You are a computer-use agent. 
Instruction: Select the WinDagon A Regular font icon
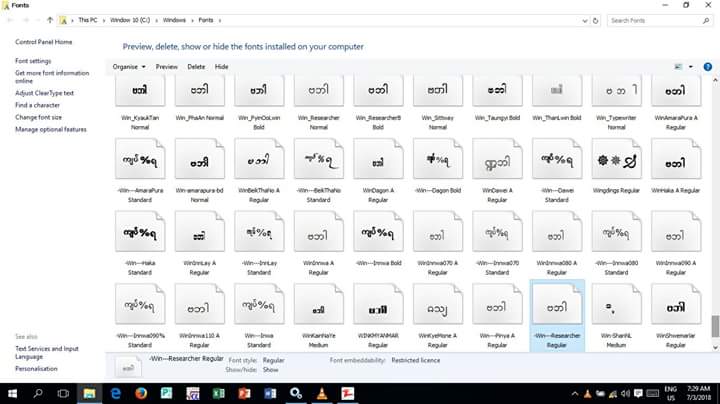pyautogui.click(x=378, y=159)
